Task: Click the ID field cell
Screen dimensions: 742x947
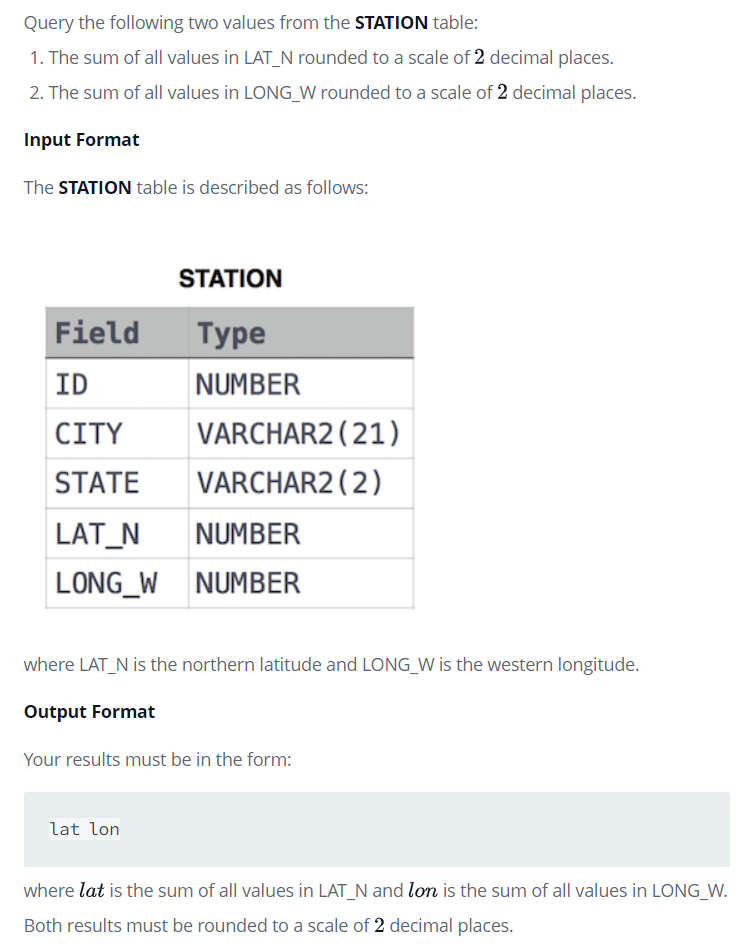Action: click(x=117, y=384)
